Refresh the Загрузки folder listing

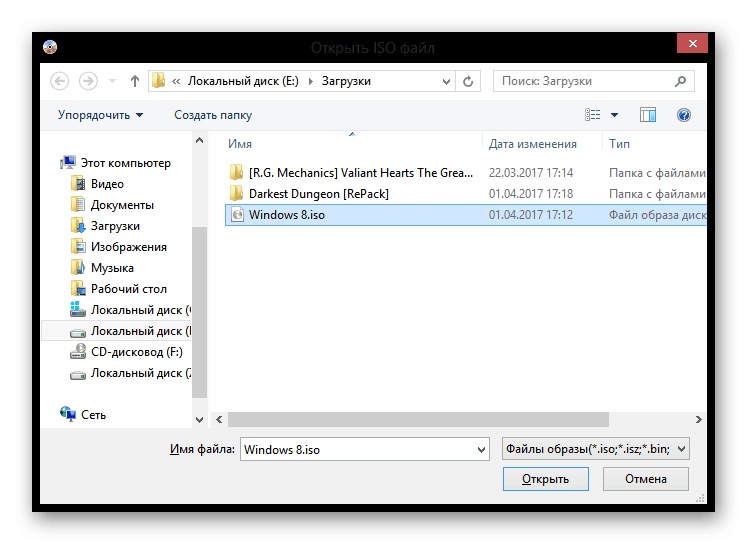(x=469, y=81)
